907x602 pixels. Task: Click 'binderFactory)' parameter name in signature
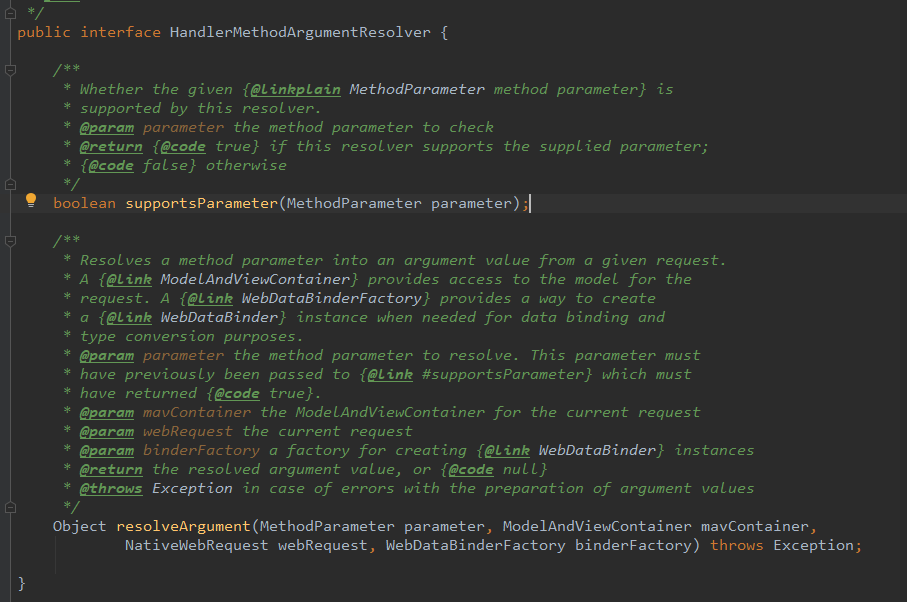637,545
